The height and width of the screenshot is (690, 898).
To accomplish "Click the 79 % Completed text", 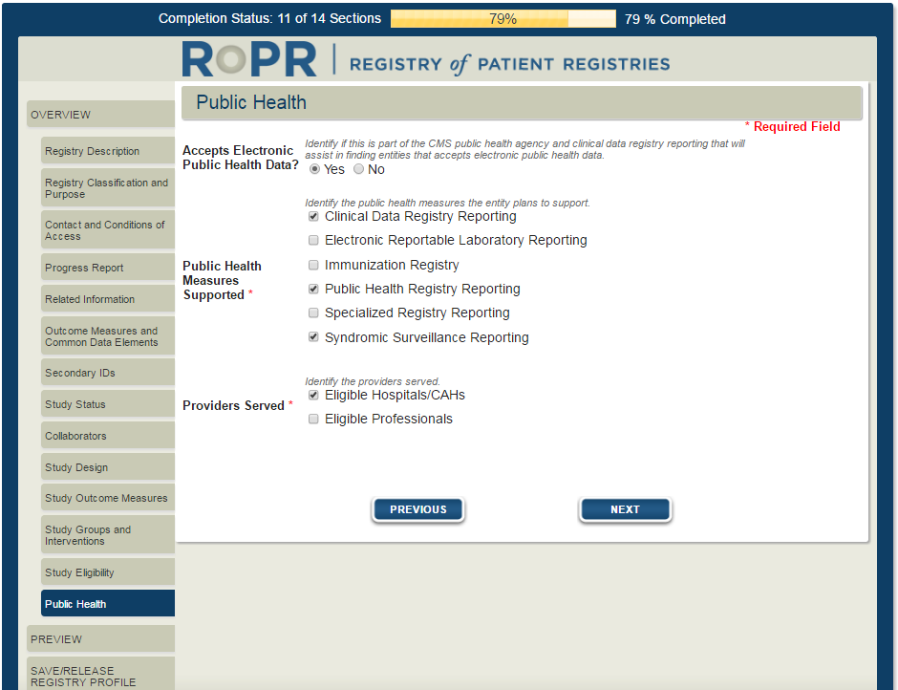I will pyautogui.click(x=675, y=19).
